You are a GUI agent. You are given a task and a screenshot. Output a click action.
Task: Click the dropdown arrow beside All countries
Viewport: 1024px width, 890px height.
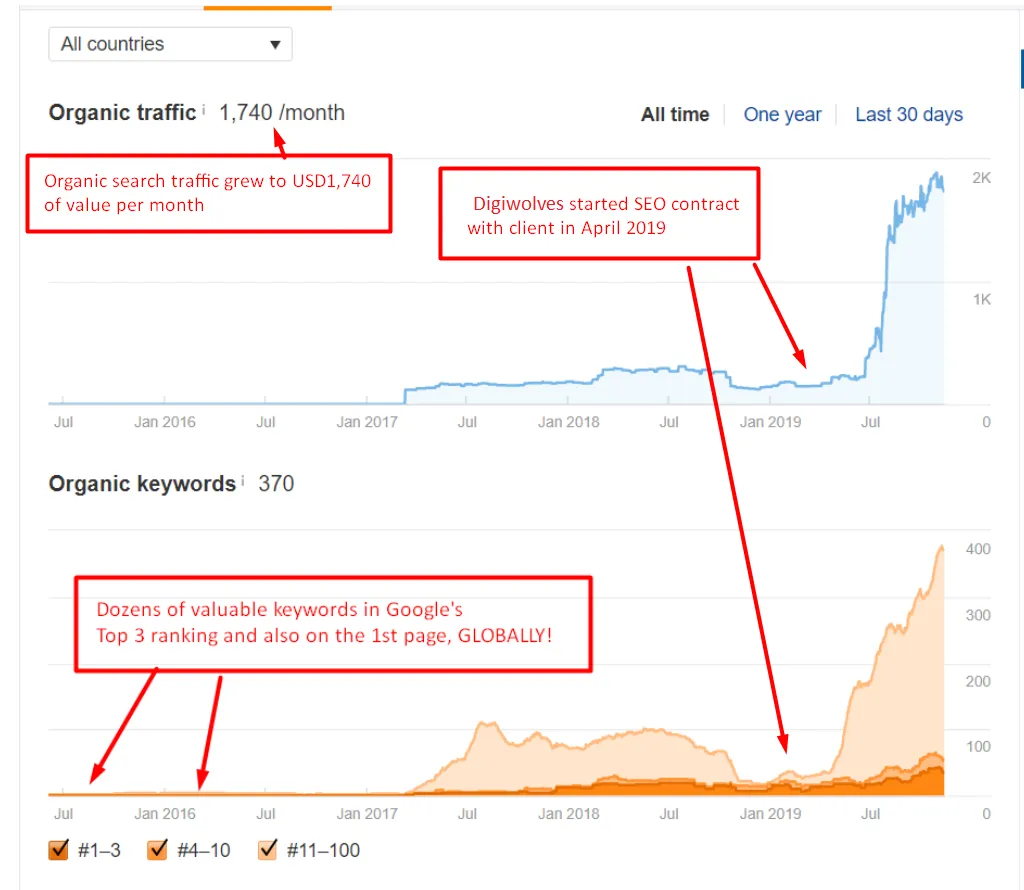275,44
